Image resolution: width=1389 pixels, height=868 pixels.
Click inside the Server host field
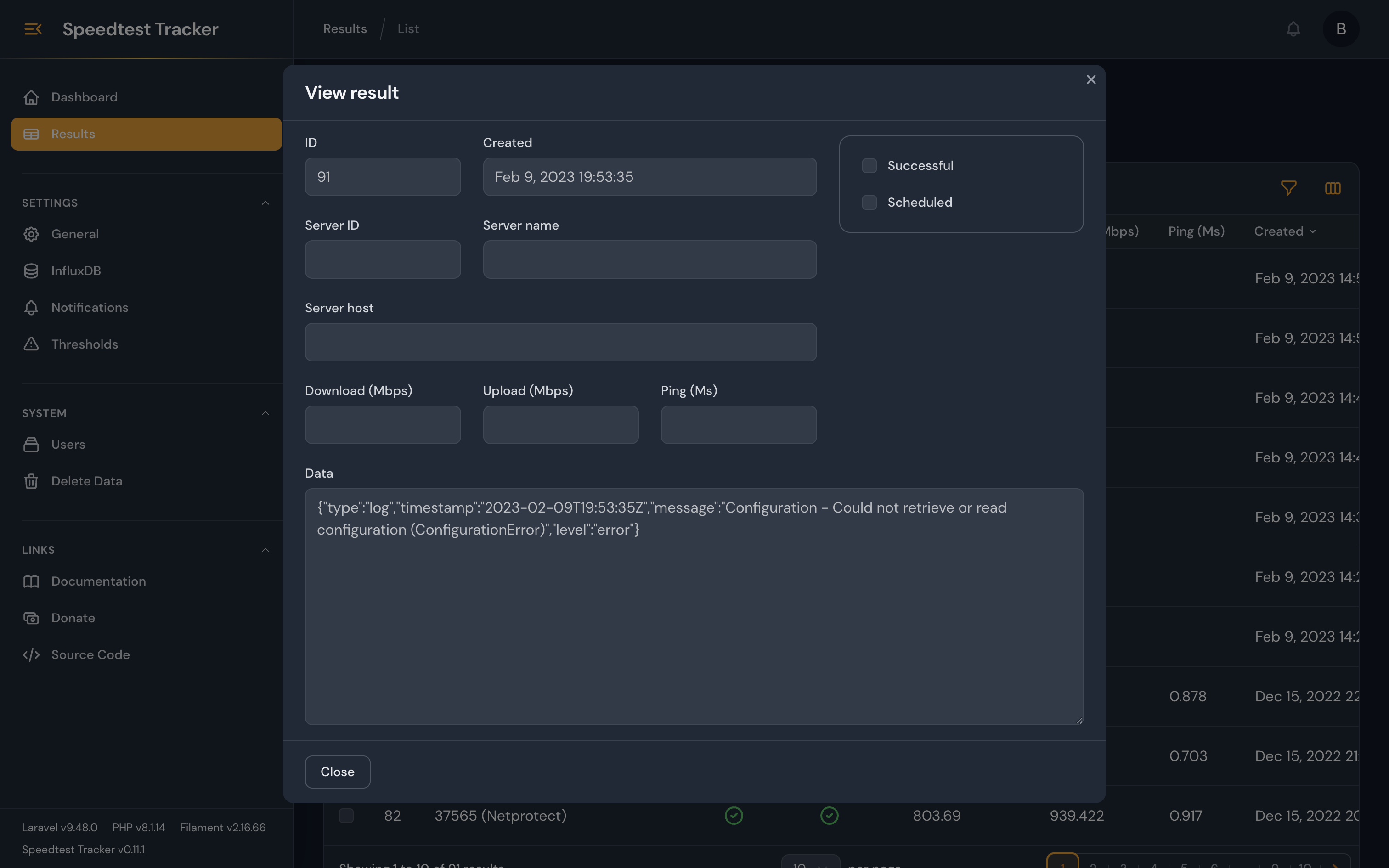coord(561,342)
